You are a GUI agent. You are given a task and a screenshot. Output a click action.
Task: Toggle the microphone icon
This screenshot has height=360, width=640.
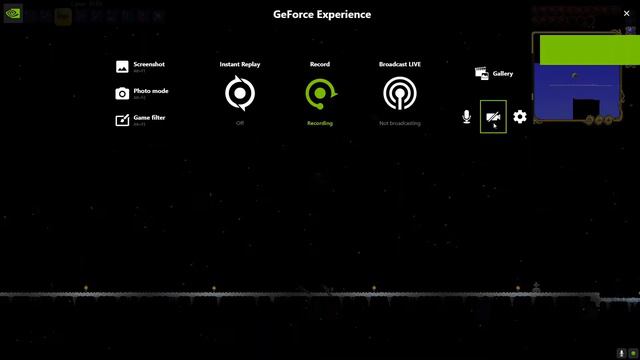(x=467, y=117)
